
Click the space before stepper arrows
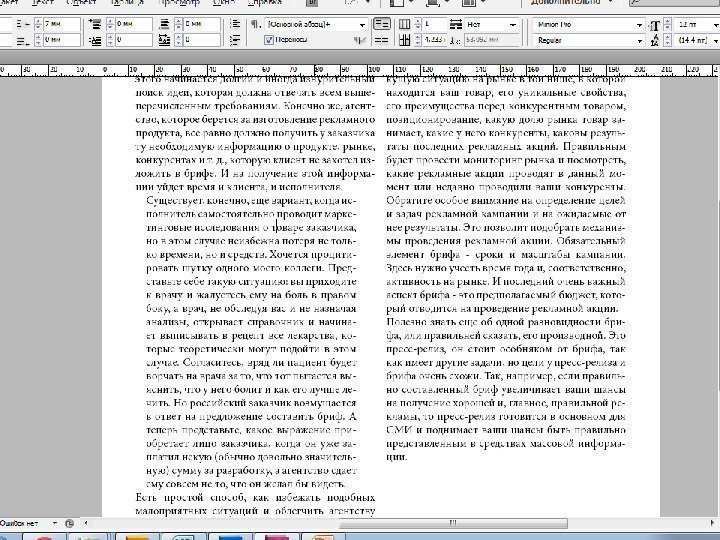[x=110, y=24]
